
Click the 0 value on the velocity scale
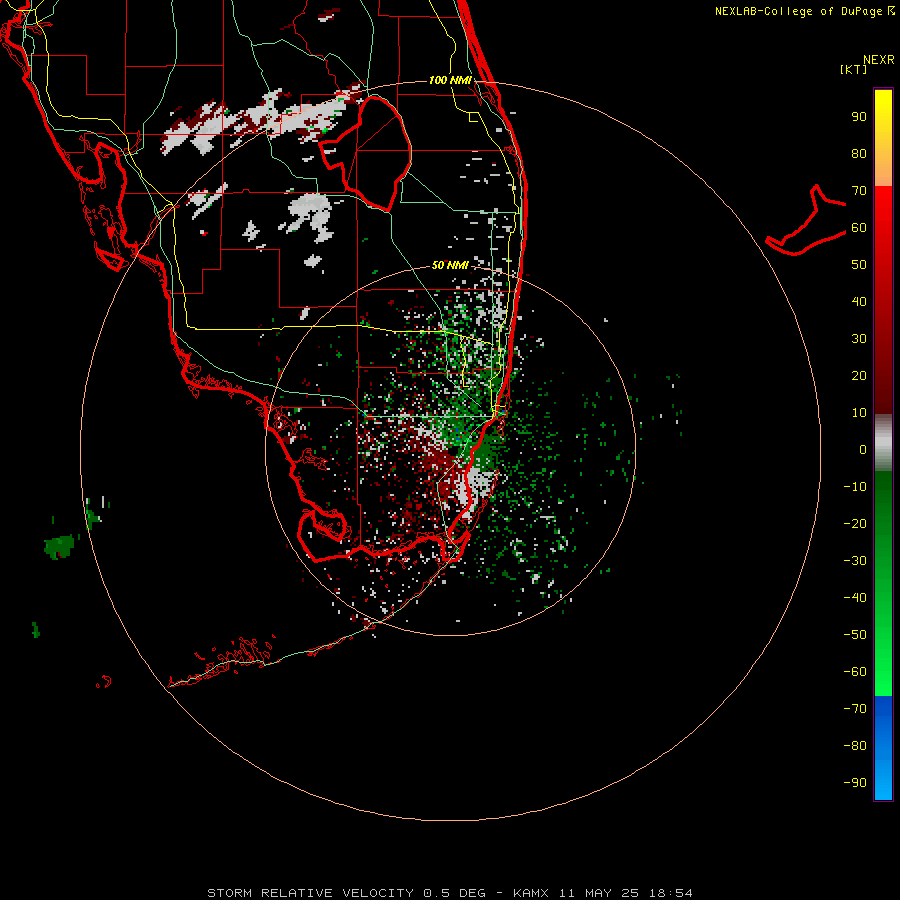point(863,450)
